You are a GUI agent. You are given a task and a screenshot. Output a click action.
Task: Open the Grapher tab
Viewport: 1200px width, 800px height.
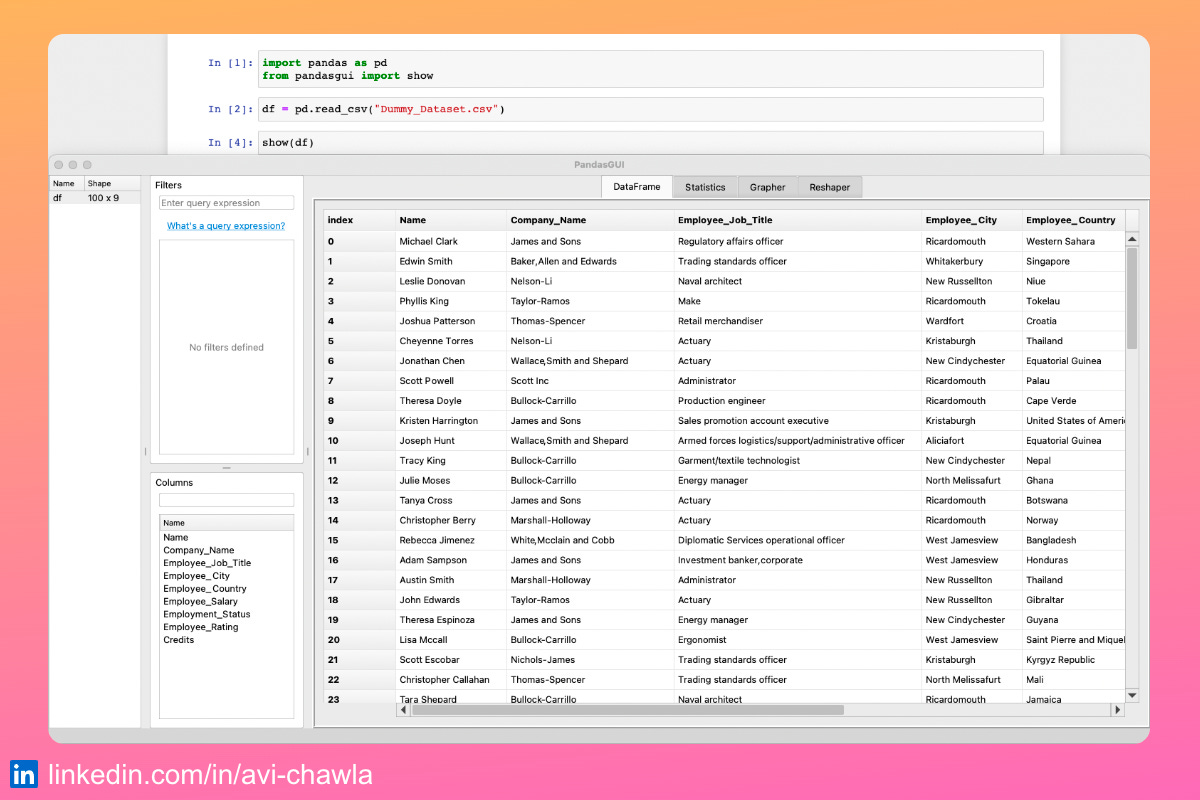tap(767, 186)
